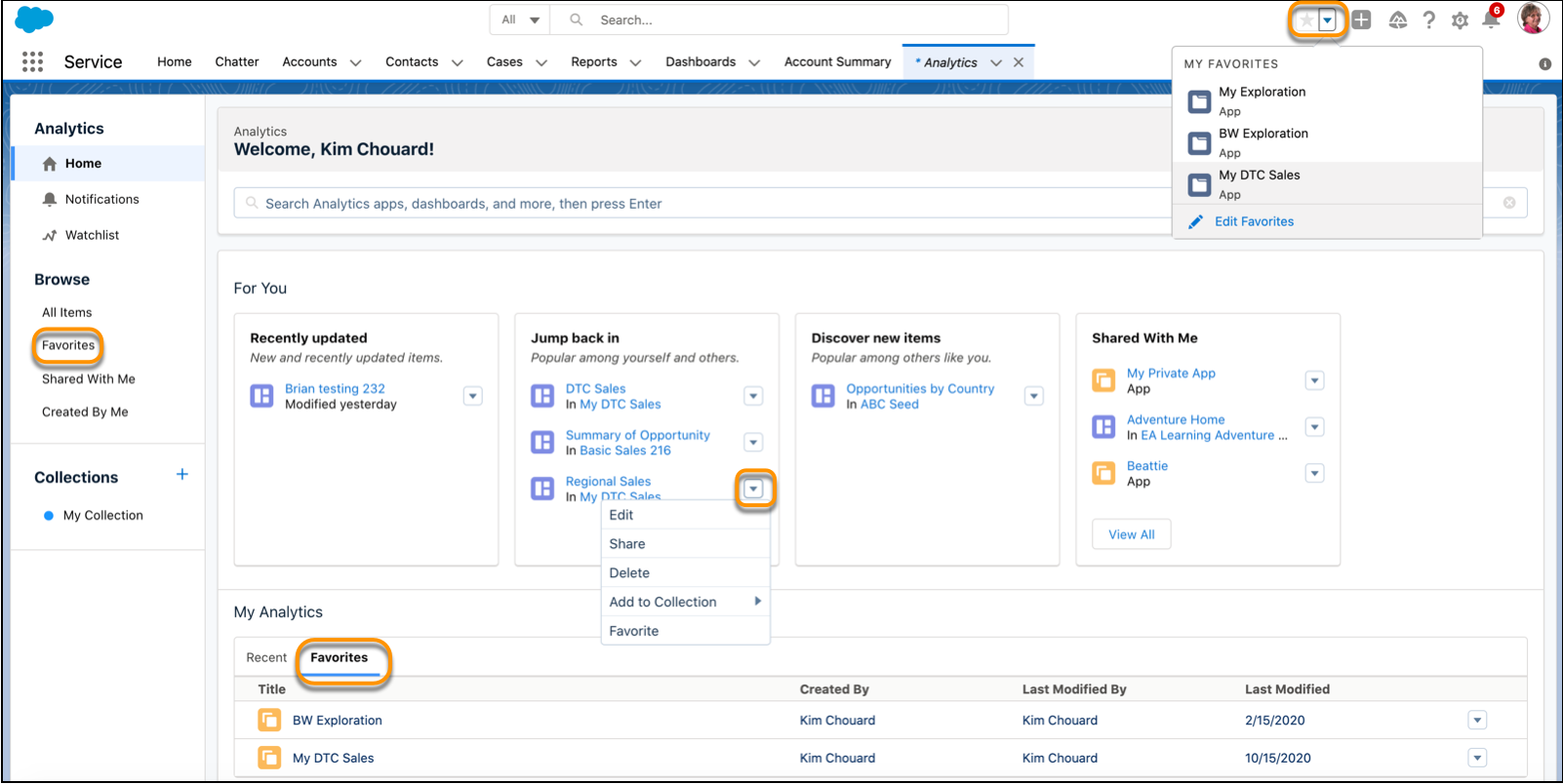Open the favorites list dropdown arrow
The height and width of the screenshot is (784, 1563).
click(x=1327, y=20)
